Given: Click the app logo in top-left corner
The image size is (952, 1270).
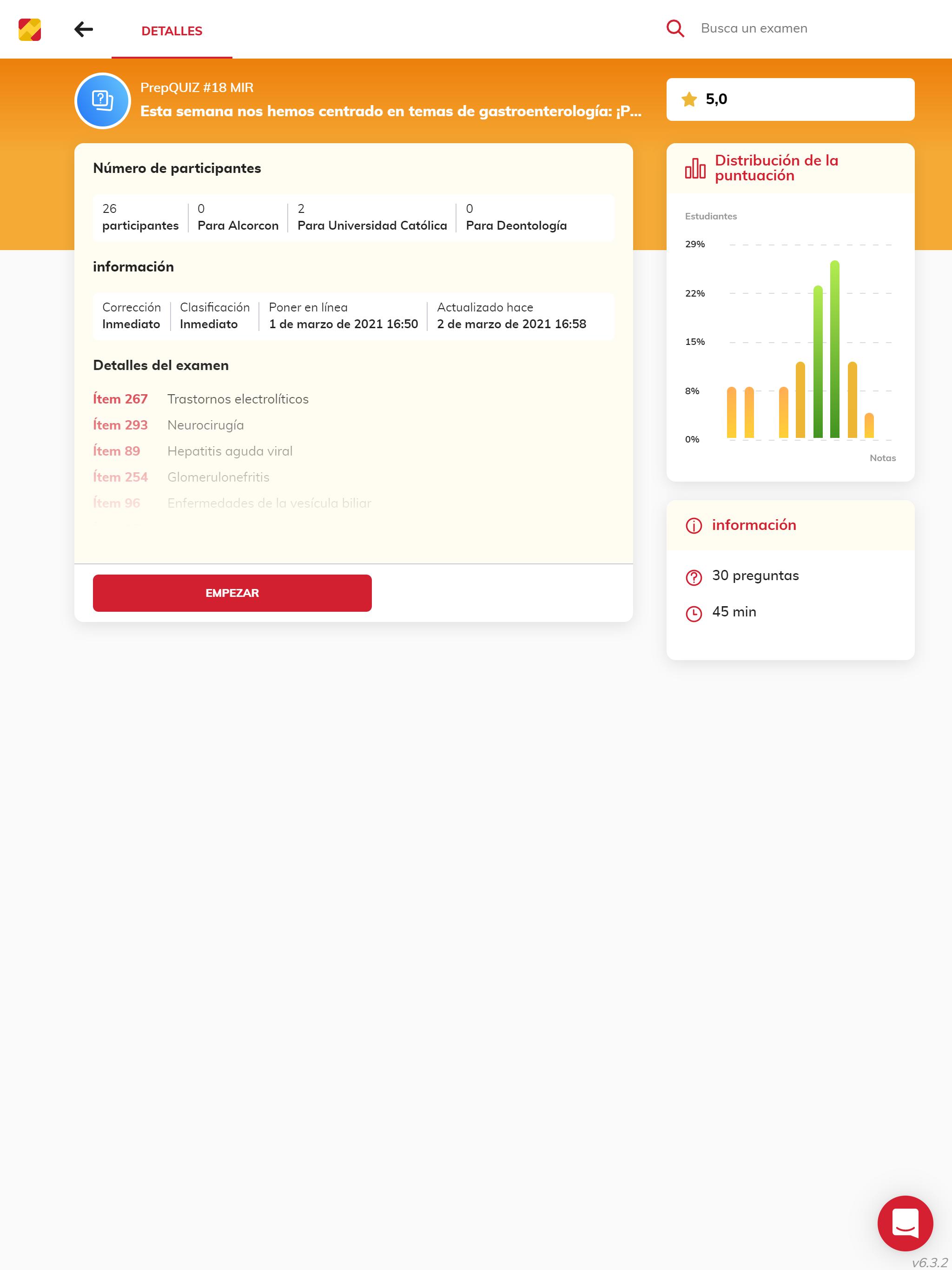Looking at the screenshot, I should (x=30, y=29).
